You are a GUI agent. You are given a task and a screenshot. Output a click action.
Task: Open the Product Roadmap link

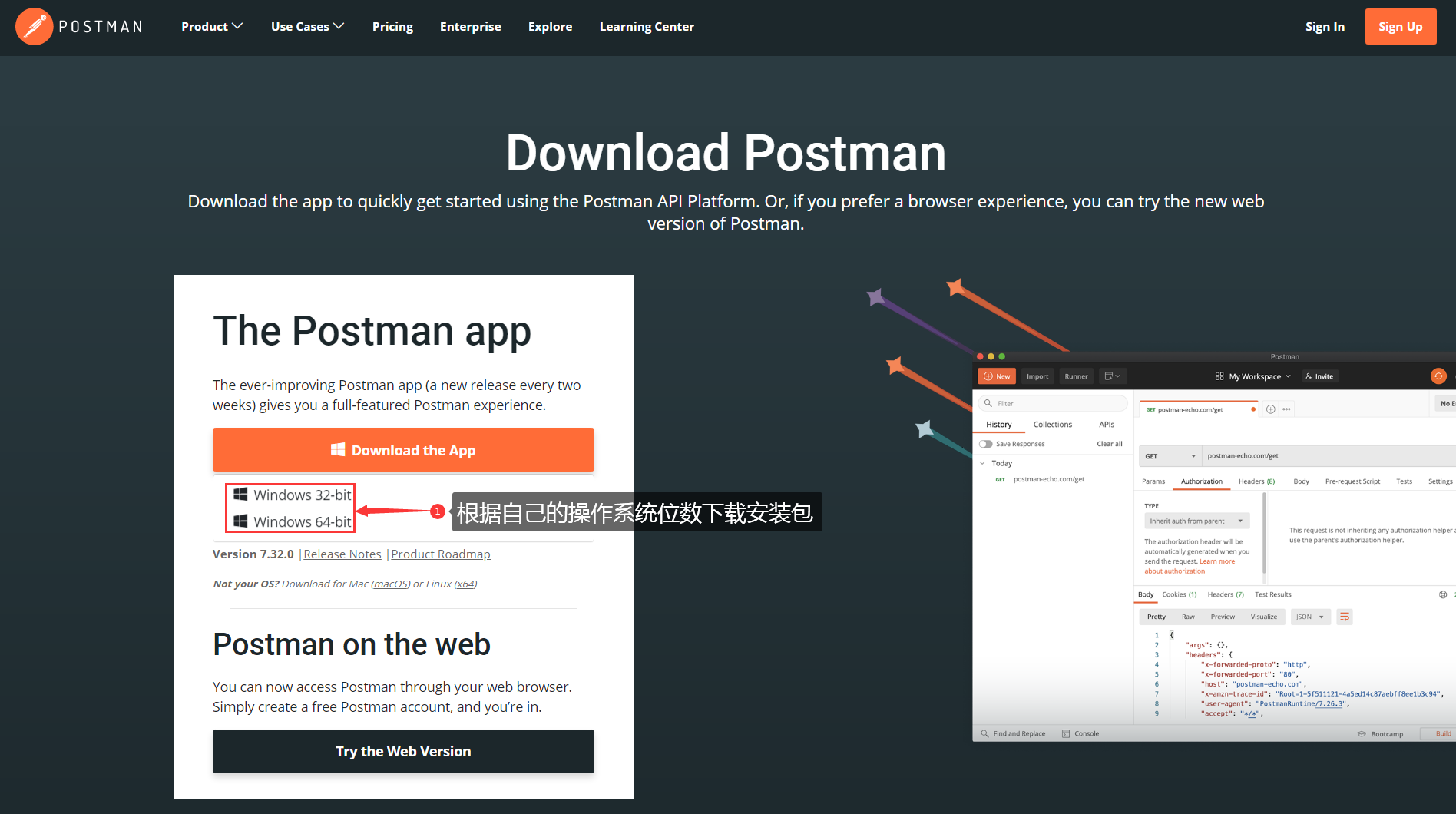441,554
